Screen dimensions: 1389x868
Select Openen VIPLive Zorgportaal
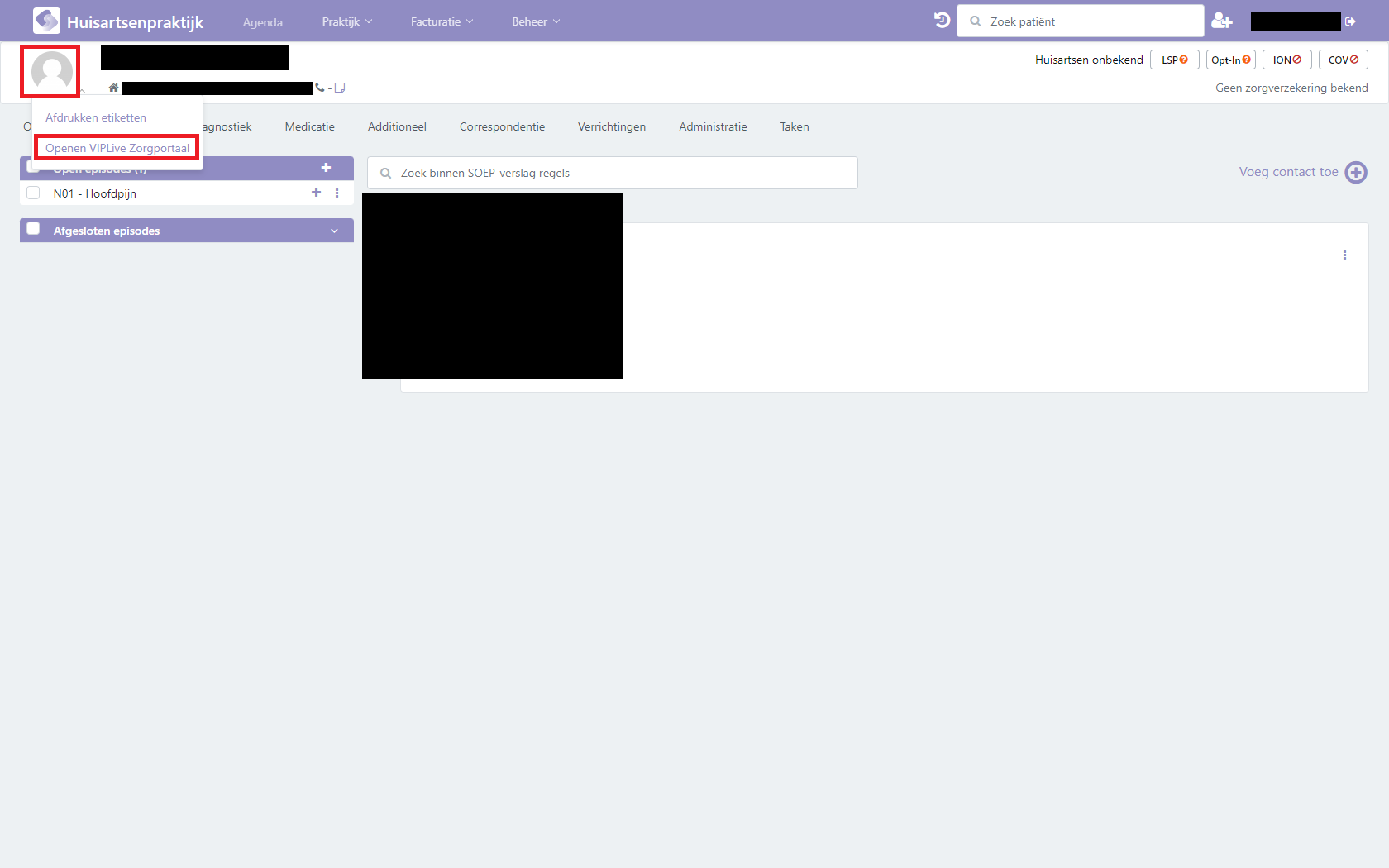117,148
